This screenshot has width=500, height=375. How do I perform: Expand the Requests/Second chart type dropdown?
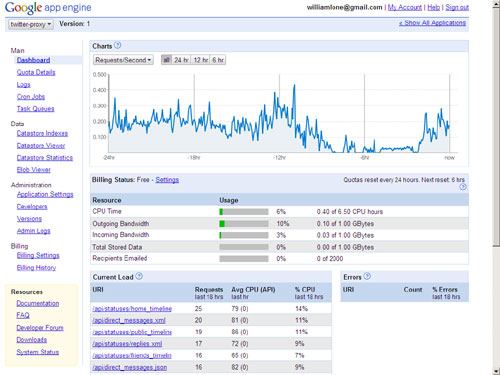coord(123,60)
